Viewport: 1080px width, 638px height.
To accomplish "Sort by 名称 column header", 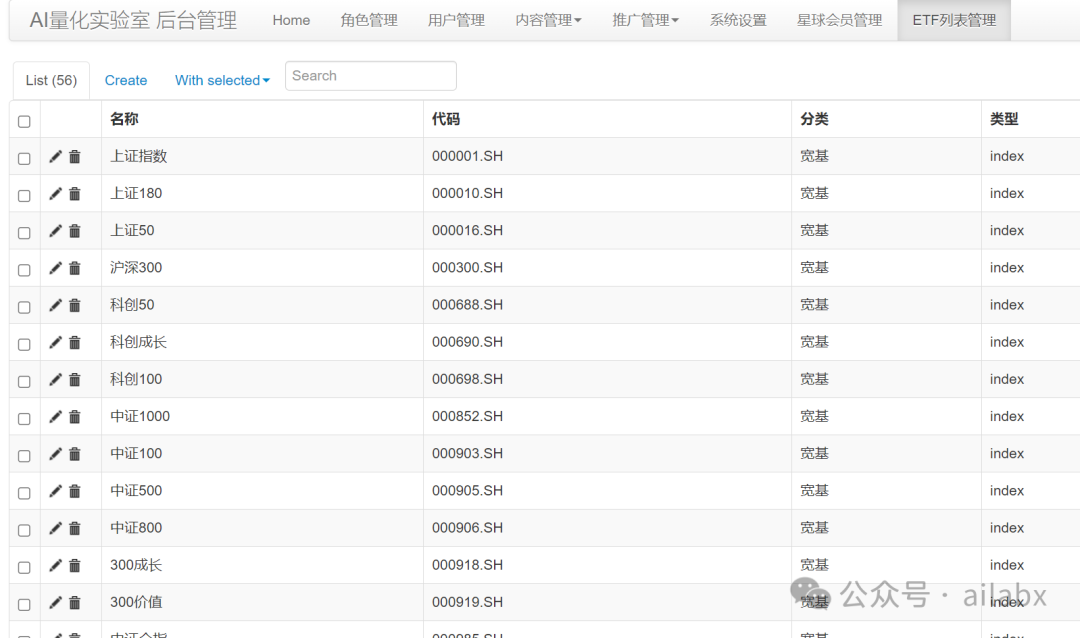I will [x=124, y=119].
